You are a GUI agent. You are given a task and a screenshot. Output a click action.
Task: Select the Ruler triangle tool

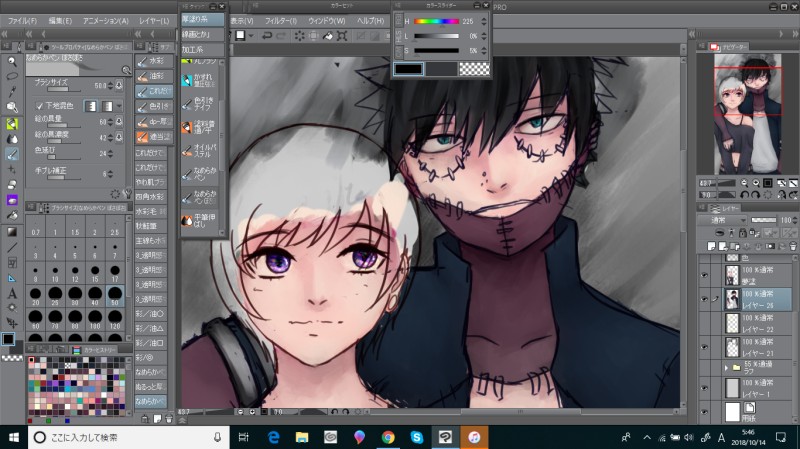[x=12, y=278]
